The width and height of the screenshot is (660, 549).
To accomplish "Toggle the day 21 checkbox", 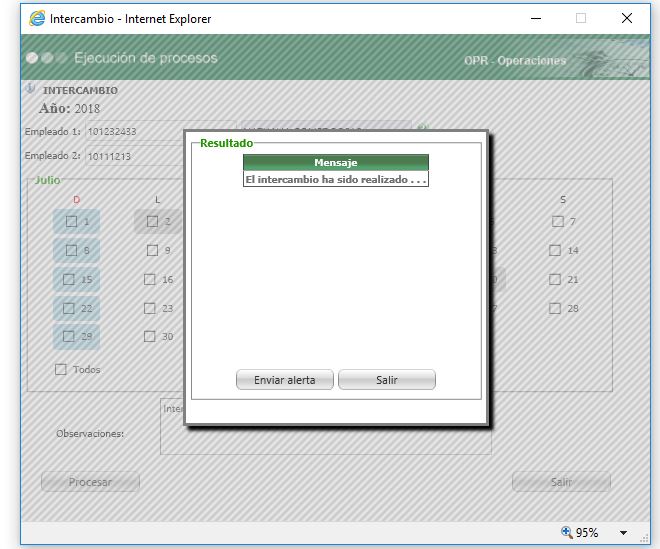I will tap(555, 279).
